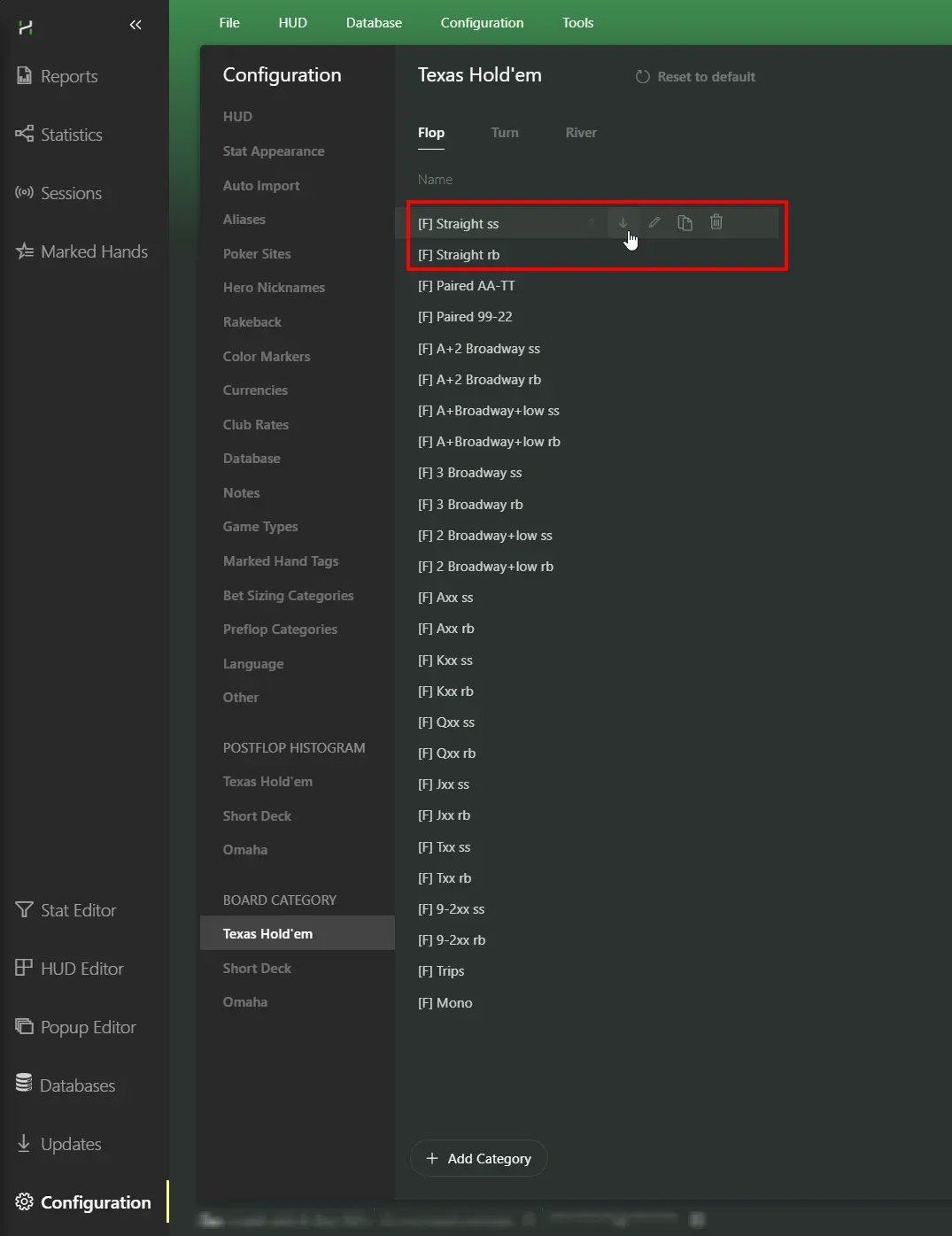Delete the Straight ss category with trash icon
The width and height of the screenshot is (952, 1236).
point(716,223)
